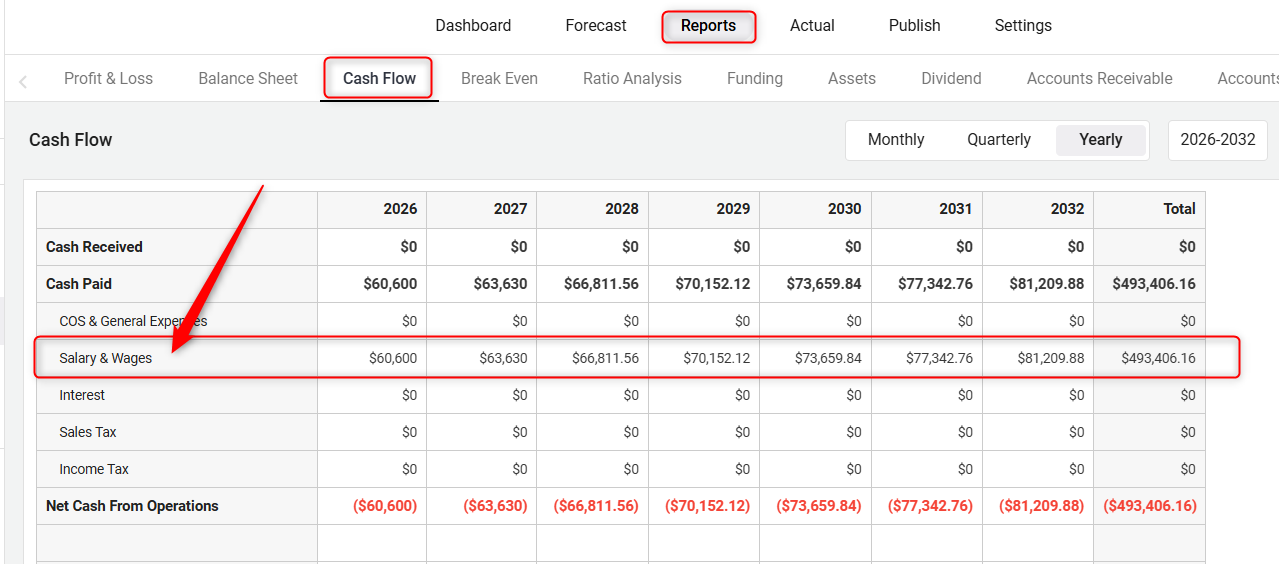Click Salary & Wages 2031 value $77,342.76

(x=939, y=358)
